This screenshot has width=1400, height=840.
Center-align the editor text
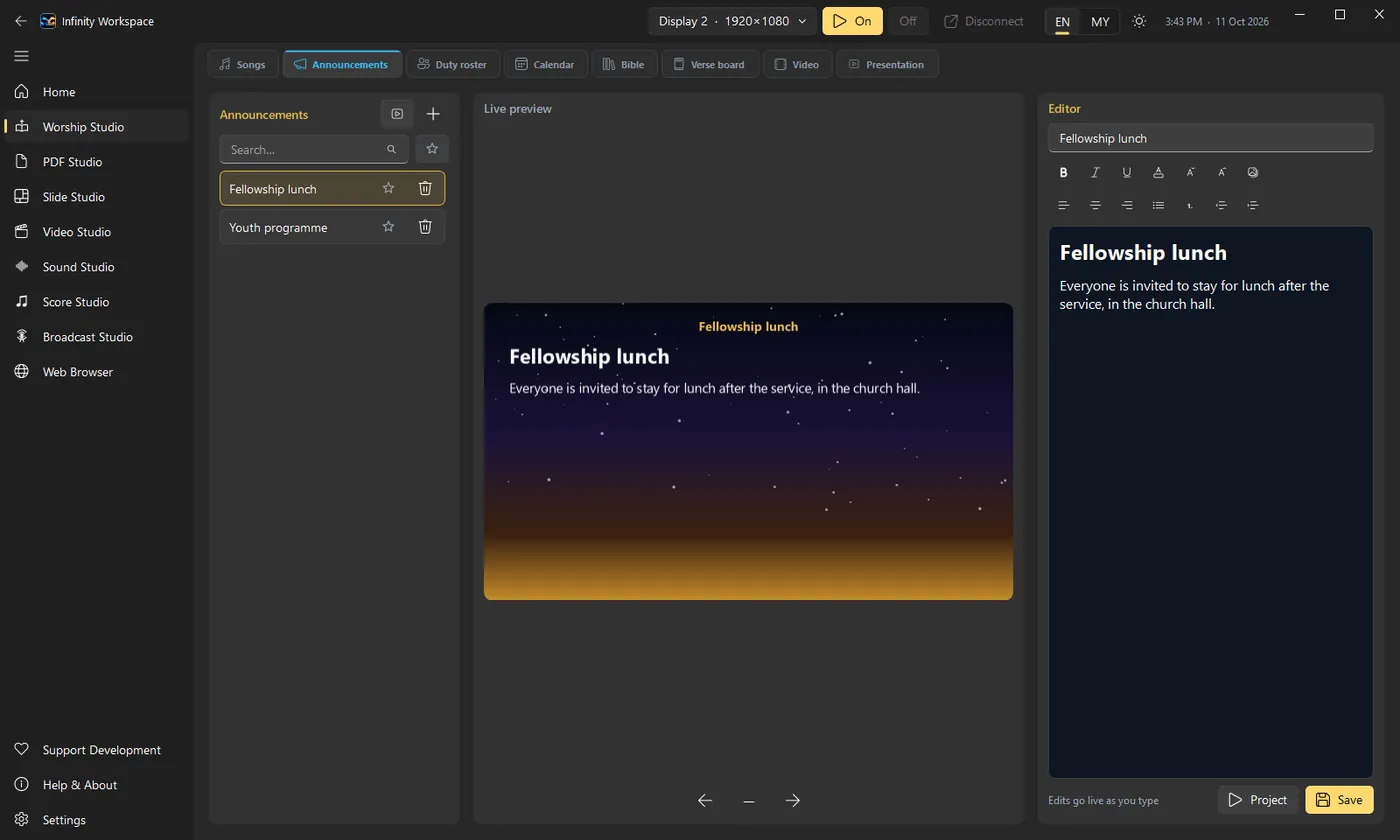(1095, 205)
